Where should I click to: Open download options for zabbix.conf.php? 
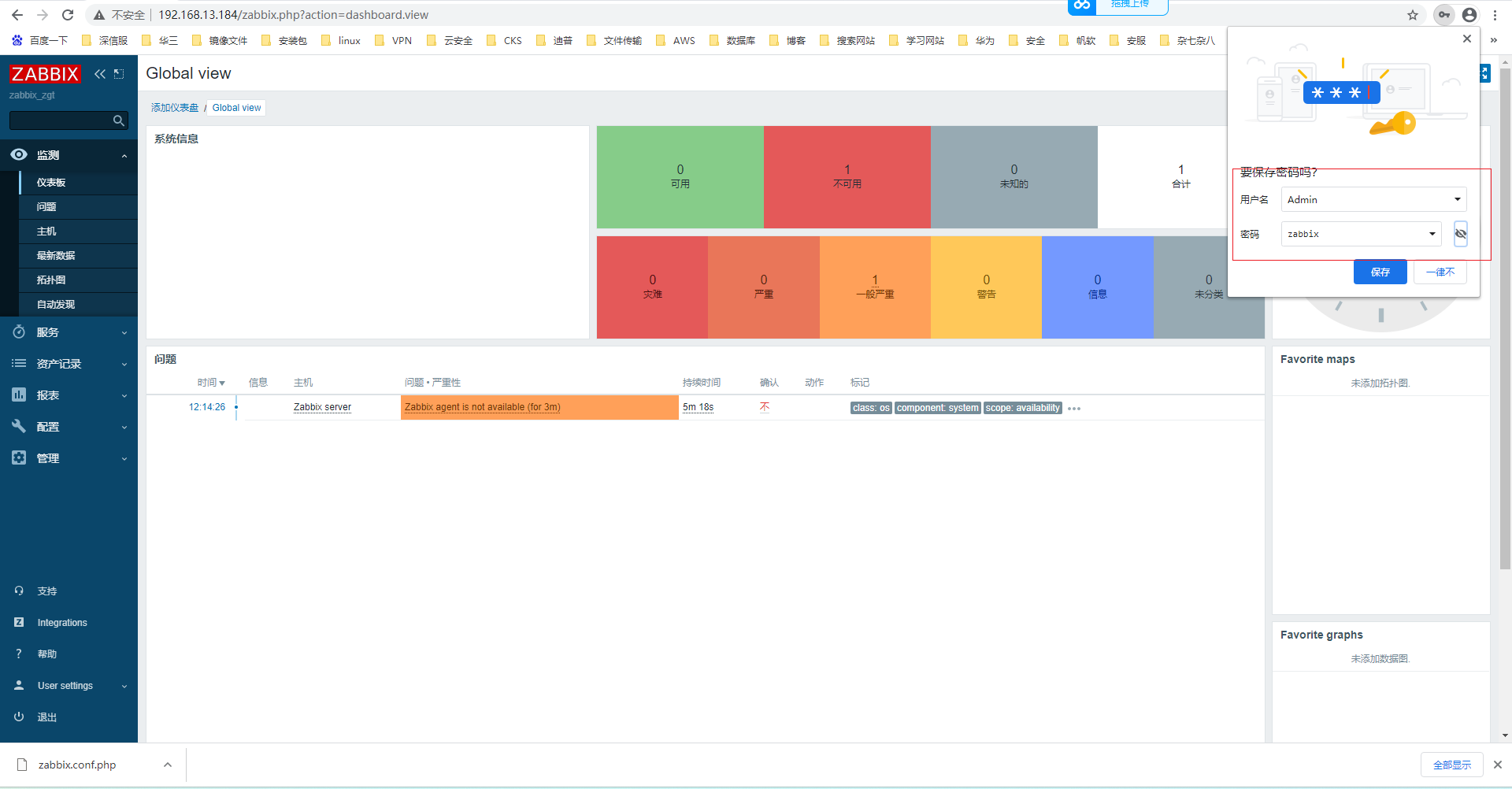[168, 765]
